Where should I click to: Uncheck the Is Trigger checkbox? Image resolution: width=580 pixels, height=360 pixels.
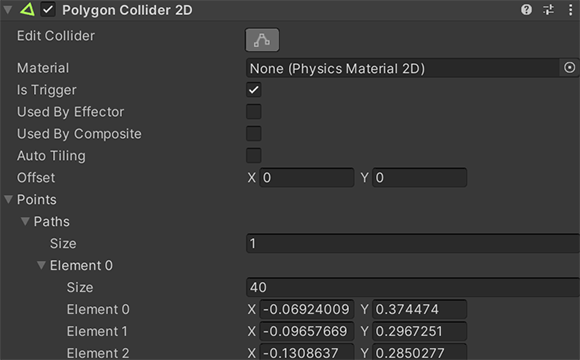[254, 90]
